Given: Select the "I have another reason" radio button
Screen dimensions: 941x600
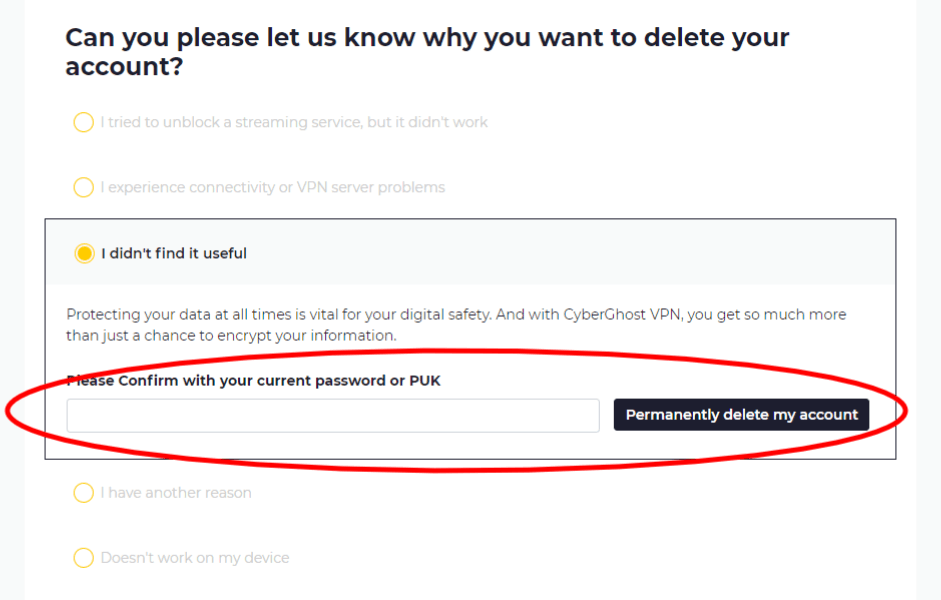Looking at the screenshot, I should click(83, 493).
